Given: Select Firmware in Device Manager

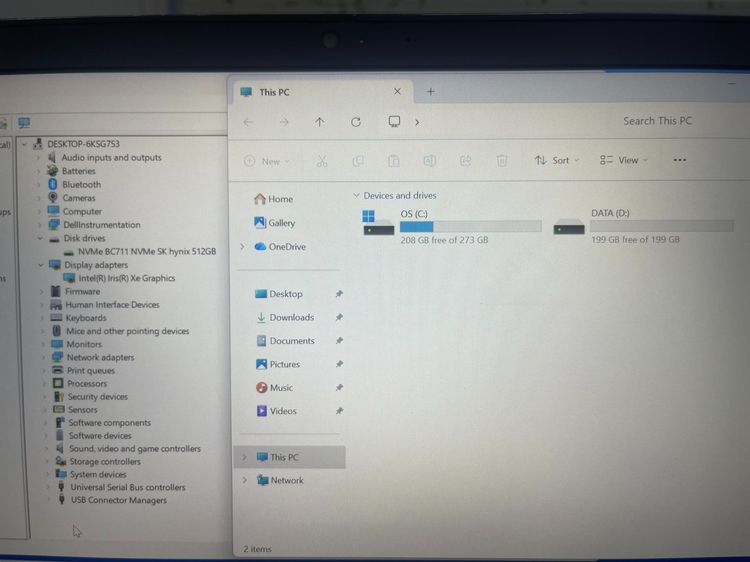Looking at the screenshot, I should (x=83, y=291).
